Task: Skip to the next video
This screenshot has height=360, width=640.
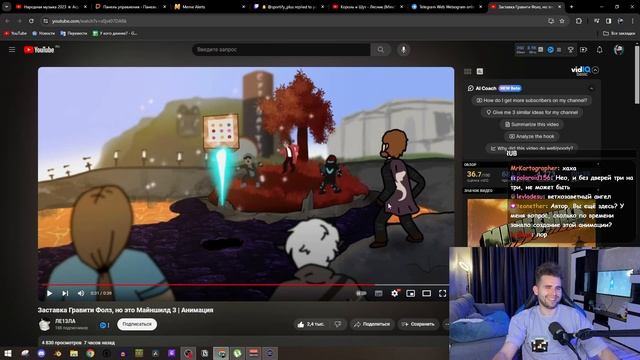Action: tap(65, 293)
